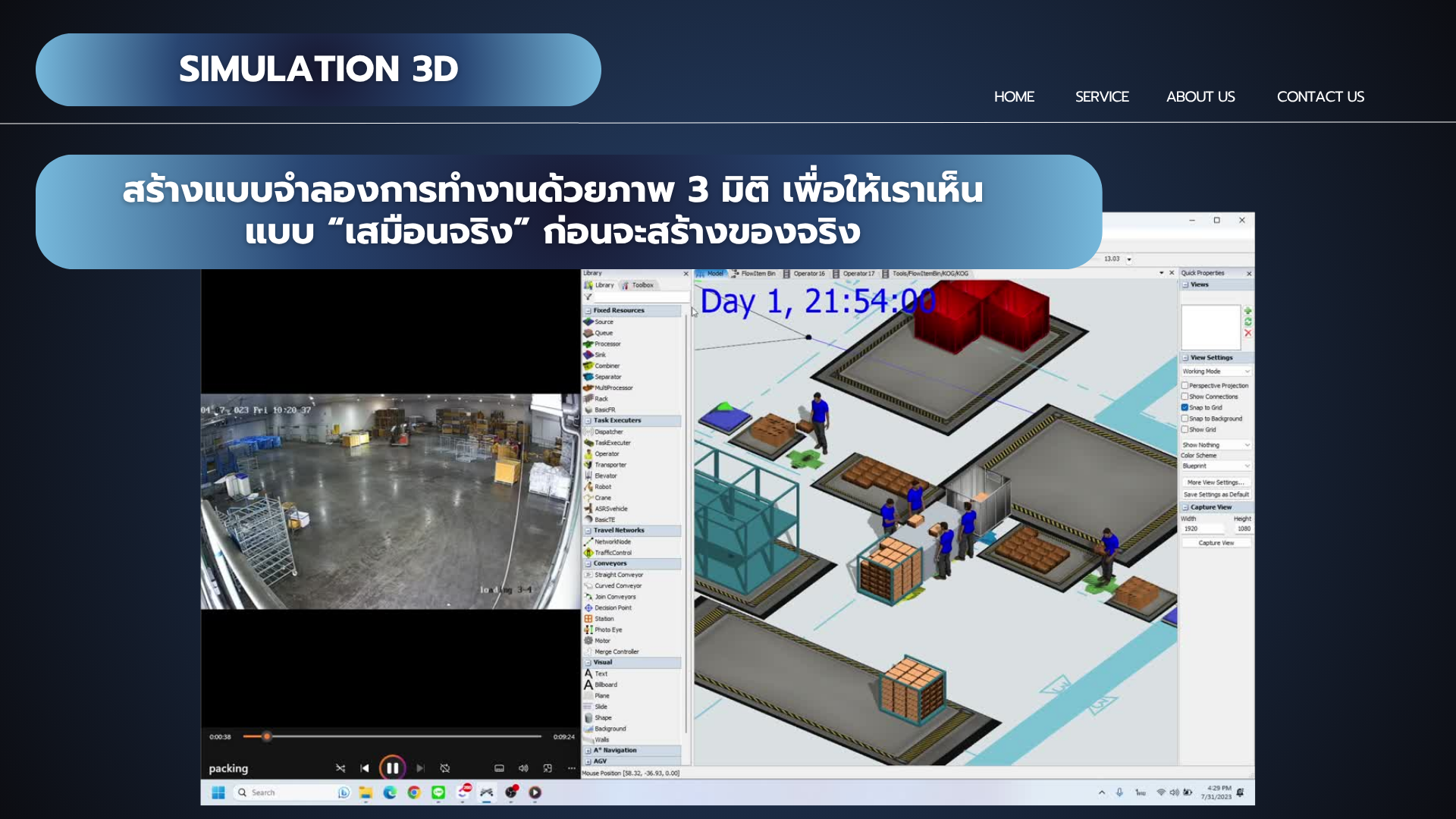
Task: Open the CONTACT US link
Action: click(x=1320, y=96)
